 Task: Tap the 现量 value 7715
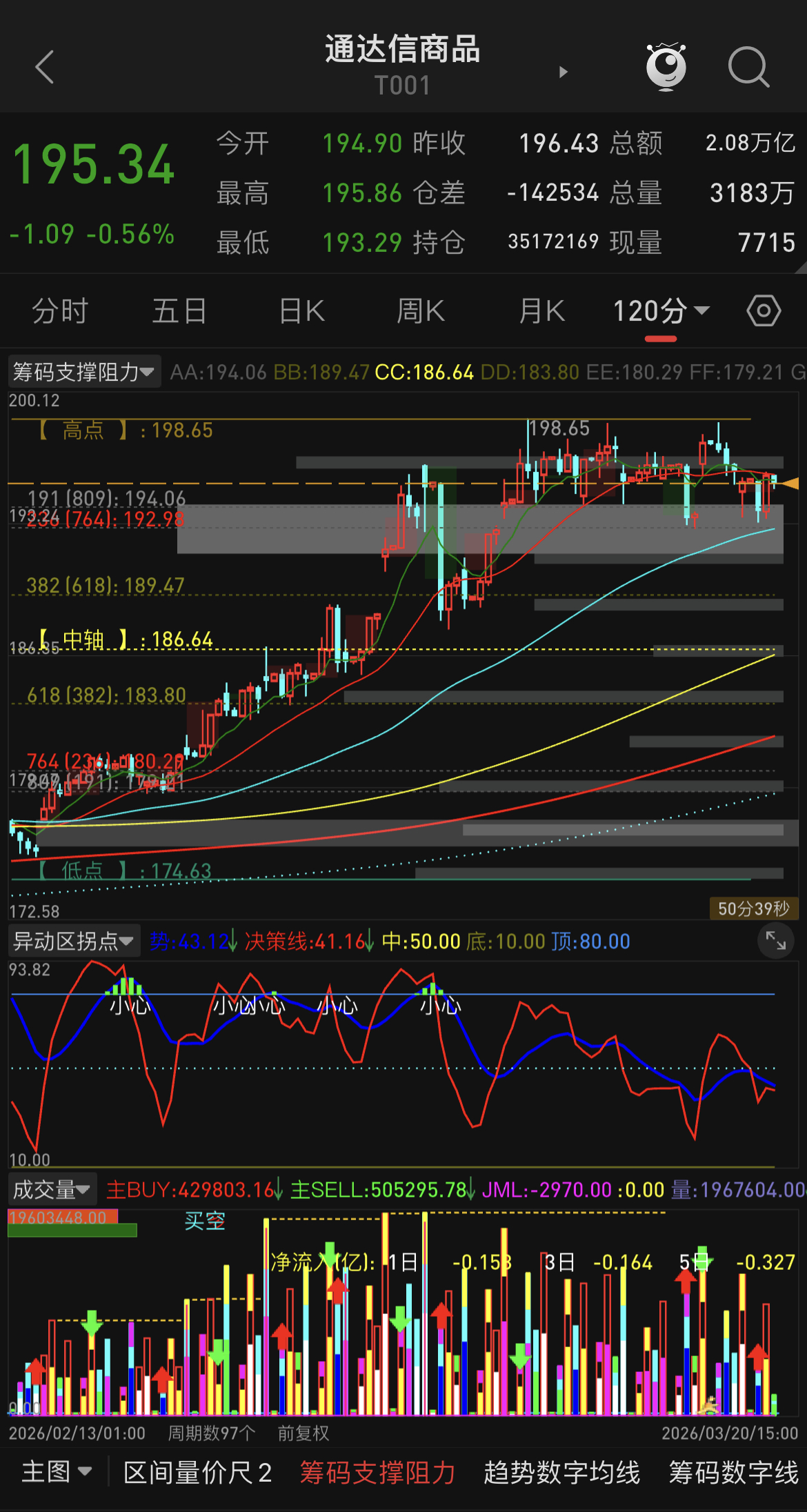766,243
